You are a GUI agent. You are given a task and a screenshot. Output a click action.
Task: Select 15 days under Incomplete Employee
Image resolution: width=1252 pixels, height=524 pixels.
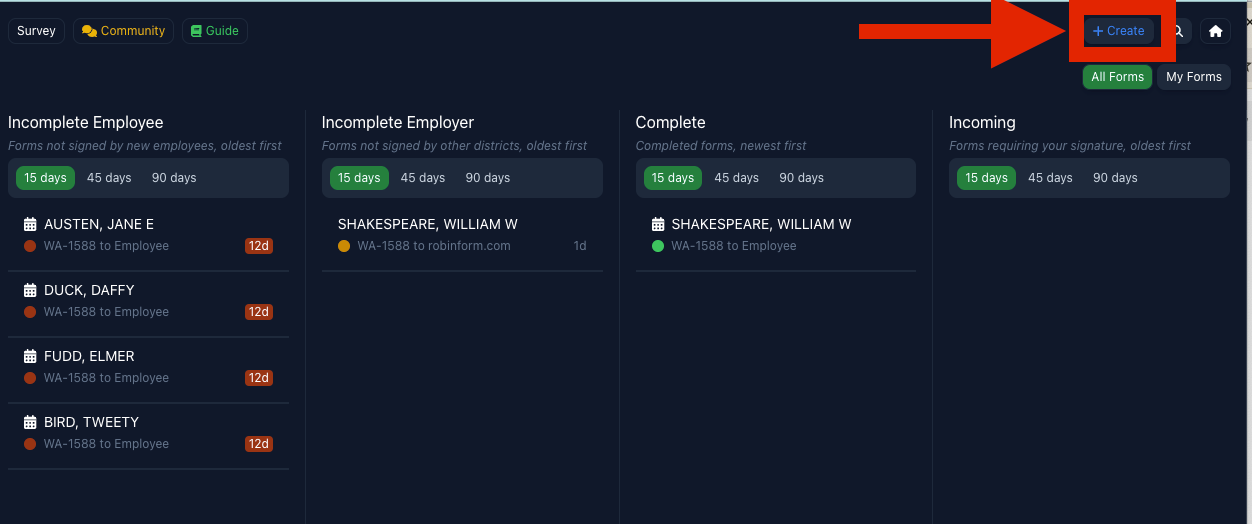(x=45, y=178)
